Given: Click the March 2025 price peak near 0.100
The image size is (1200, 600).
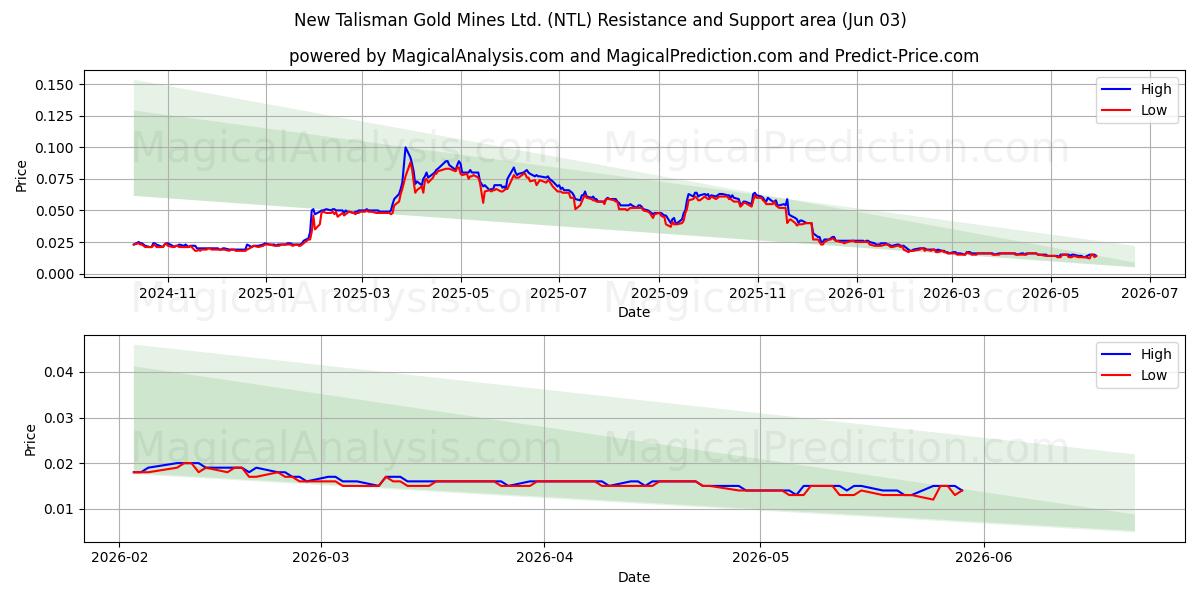Looking at the screenshot, I should click(405, 148).
